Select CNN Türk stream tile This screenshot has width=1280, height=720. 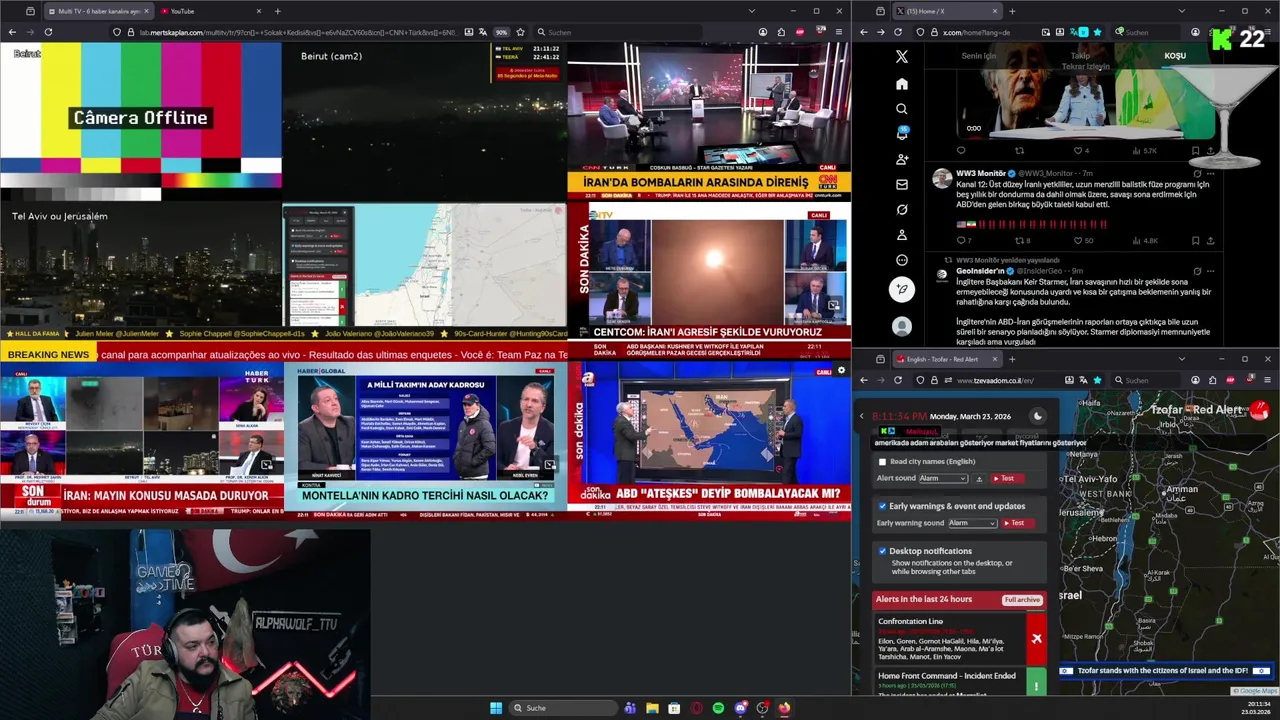point(709,120)
